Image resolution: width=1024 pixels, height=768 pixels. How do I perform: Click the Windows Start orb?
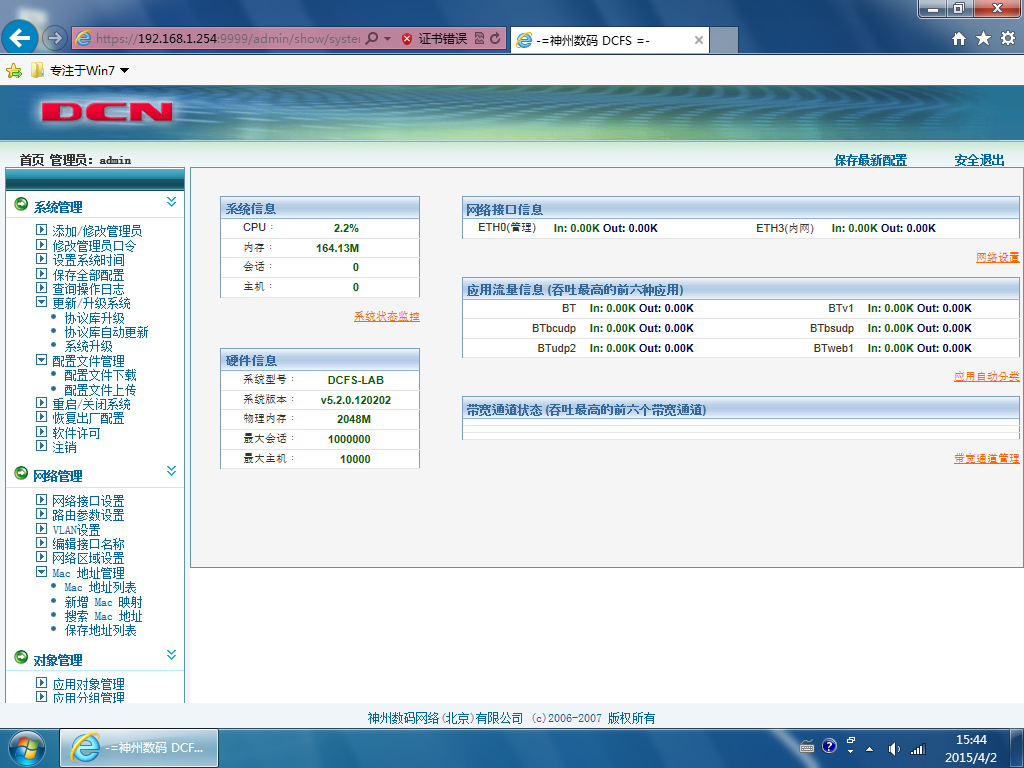(27, 748)
